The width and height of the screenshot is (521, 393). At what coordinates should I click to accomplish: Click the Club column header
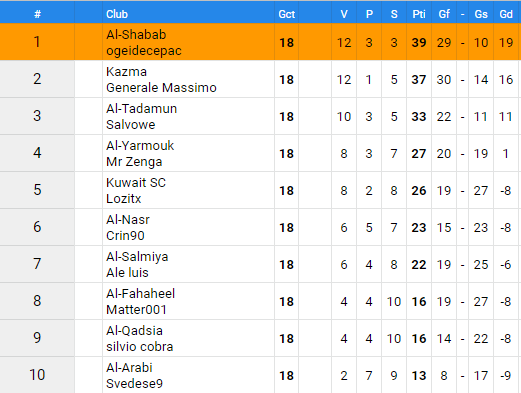117,14
